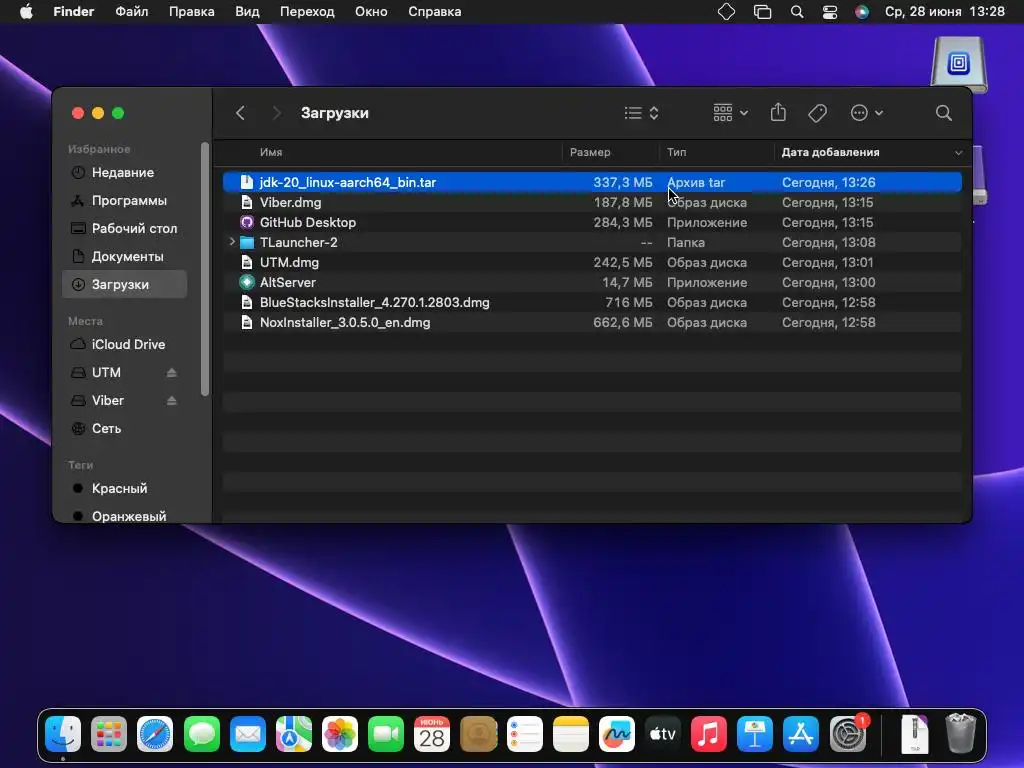Go back using the Finder back arrow
Viewport: 1024px width, 768px height.
tap(240, 113)
